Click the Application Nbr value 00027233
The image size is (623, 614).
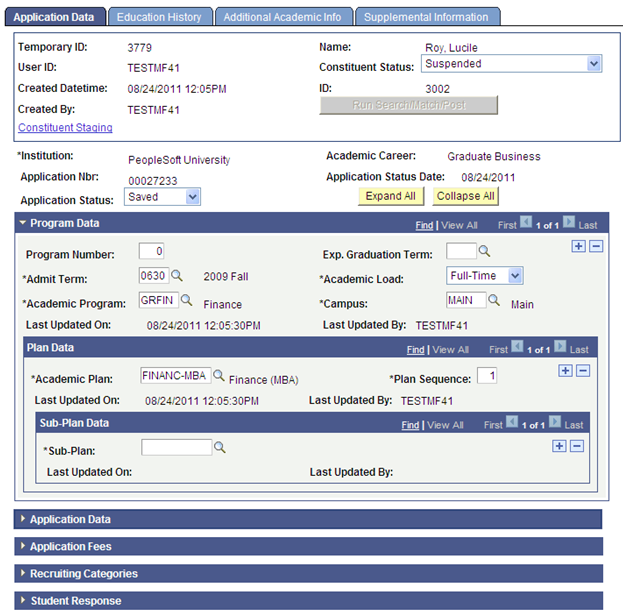coord(153,181)
